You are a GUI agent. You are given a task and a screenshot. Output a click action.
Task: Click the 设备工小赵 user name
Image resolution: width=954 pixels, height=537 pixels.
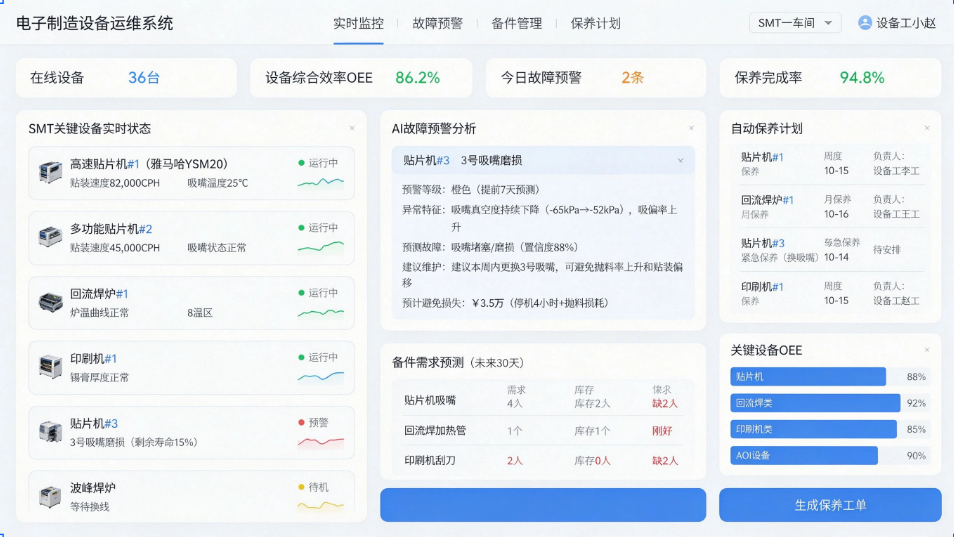(906, 23)
